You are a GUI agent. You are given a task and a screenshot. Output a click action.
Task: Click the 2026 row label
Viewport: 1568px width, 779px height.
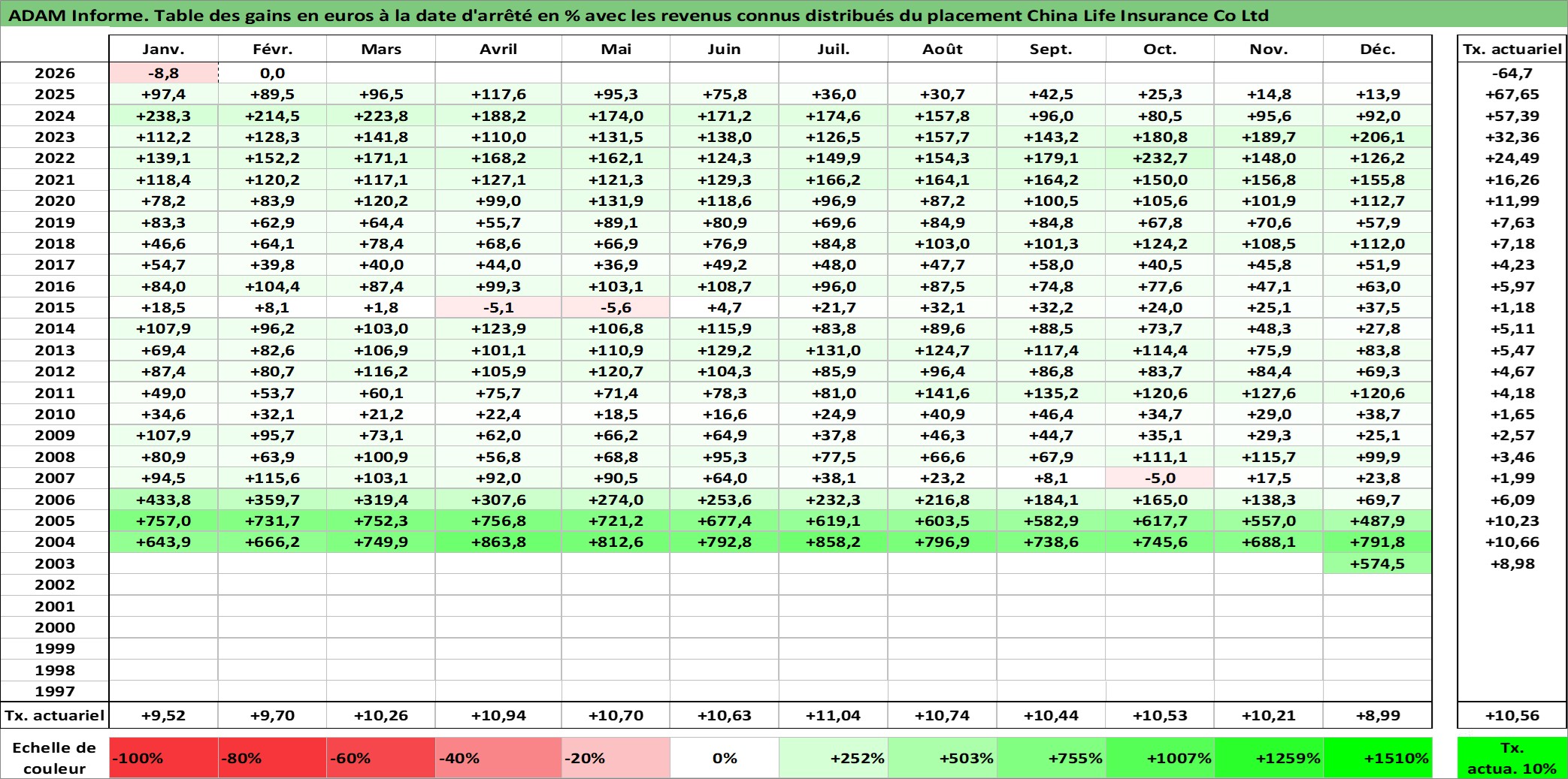55,73
